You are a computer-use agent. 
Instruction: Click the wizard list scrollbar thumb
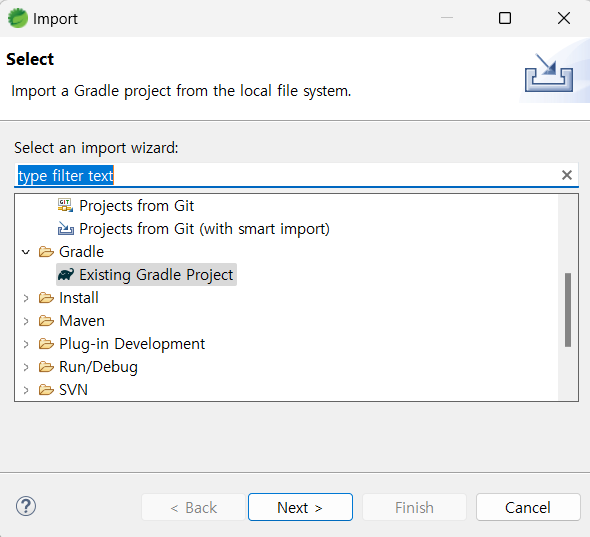tap(568, 310)
